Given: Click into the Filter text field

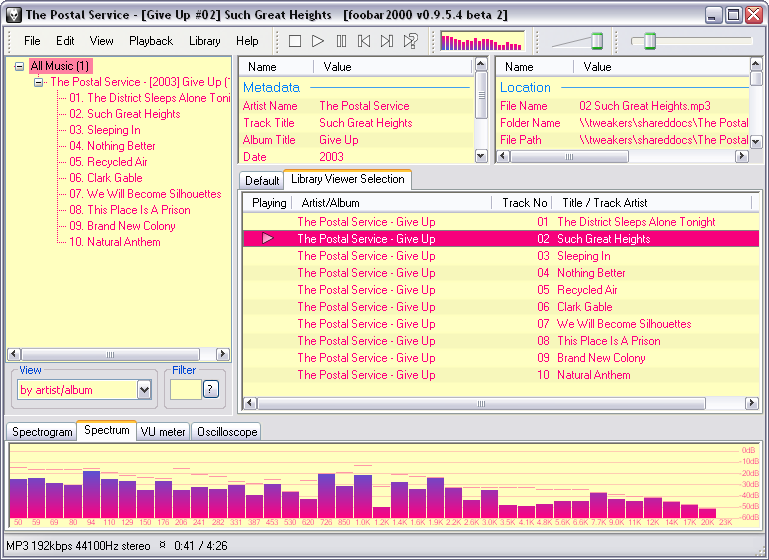Looking at the screenshot, I should 185,389.
